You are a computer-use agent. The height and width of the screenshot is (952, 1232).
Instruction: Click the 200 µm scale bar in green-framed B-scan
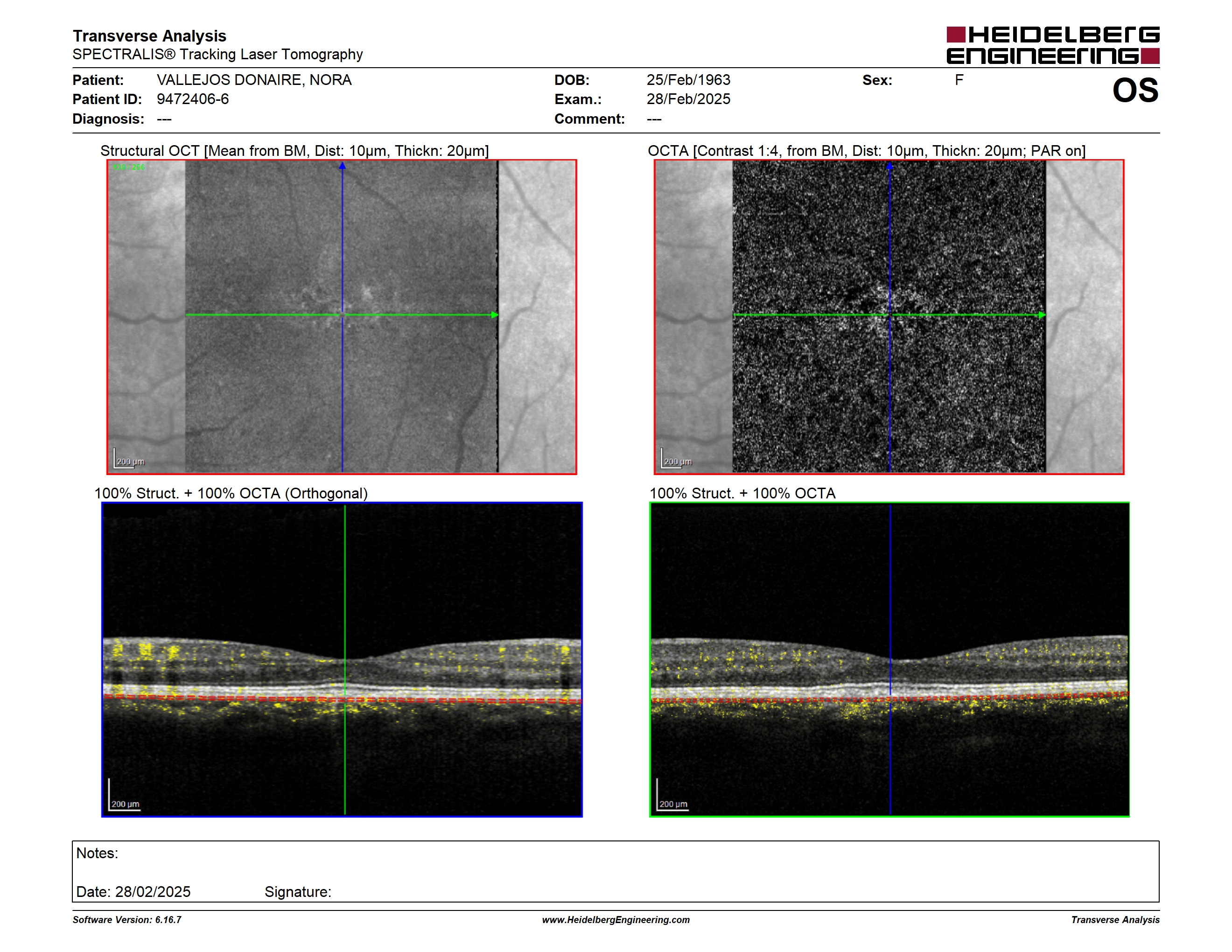tap(672, 795)
